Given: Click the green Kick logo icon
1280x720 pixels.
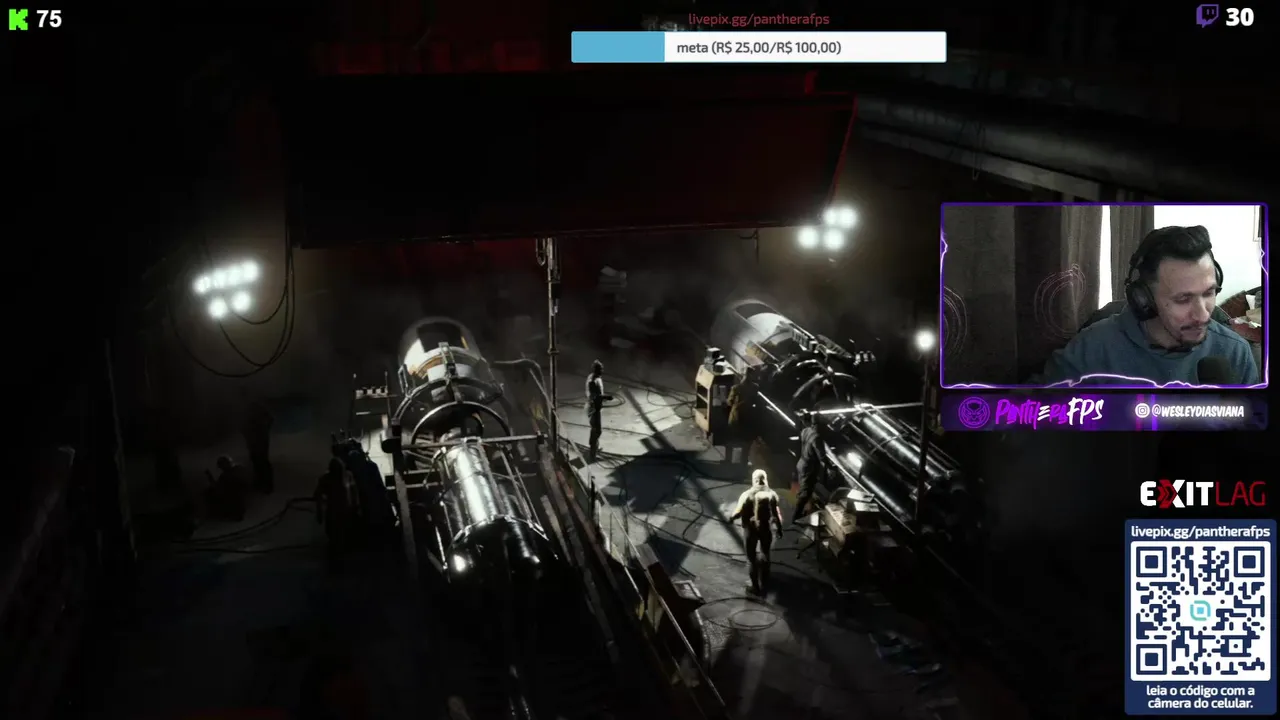Looking at the screenshot, I should tap(18, 19).
